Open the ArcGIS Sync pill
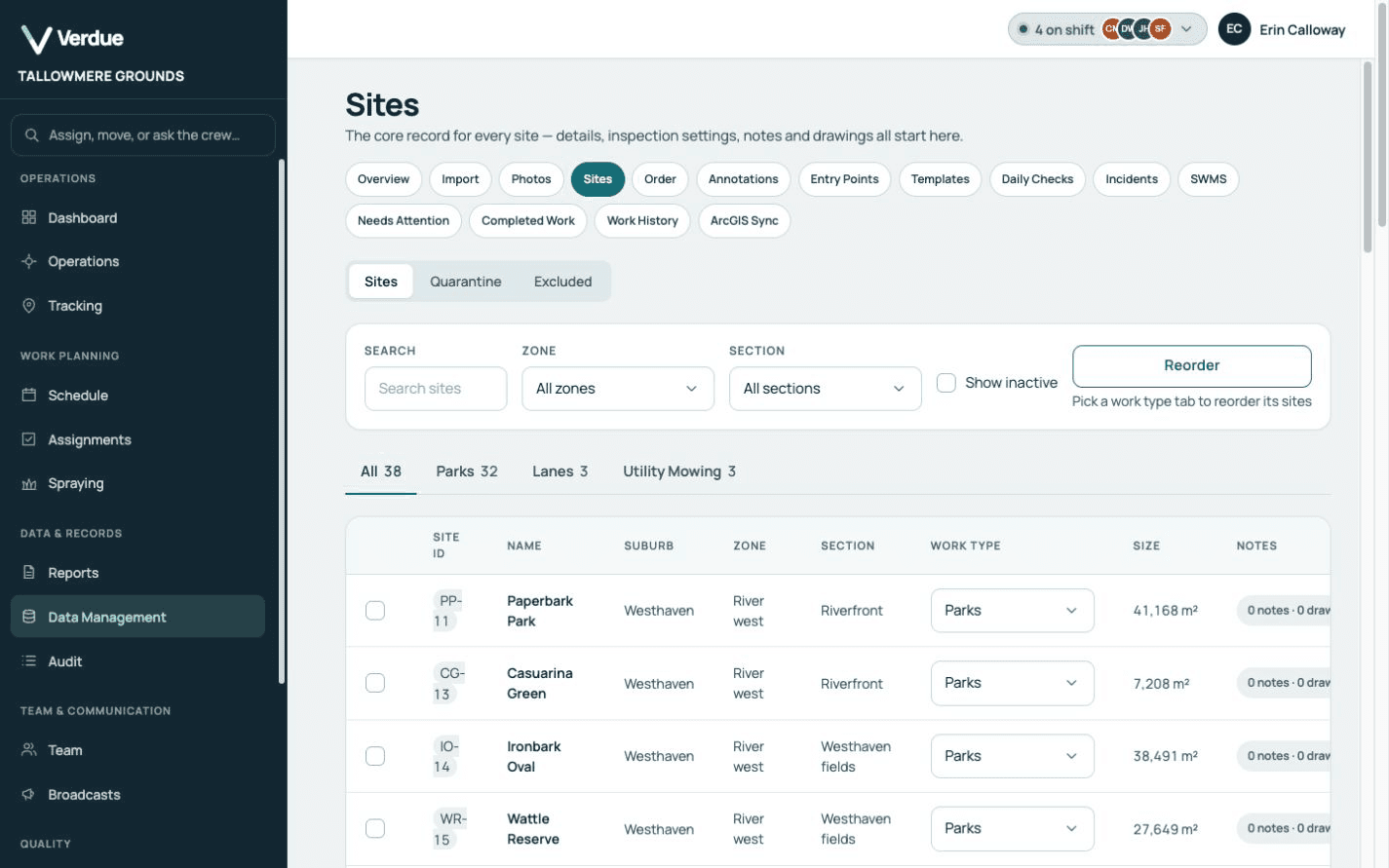1389x868 pixels. pyautogui.click(x=744, y=220)
